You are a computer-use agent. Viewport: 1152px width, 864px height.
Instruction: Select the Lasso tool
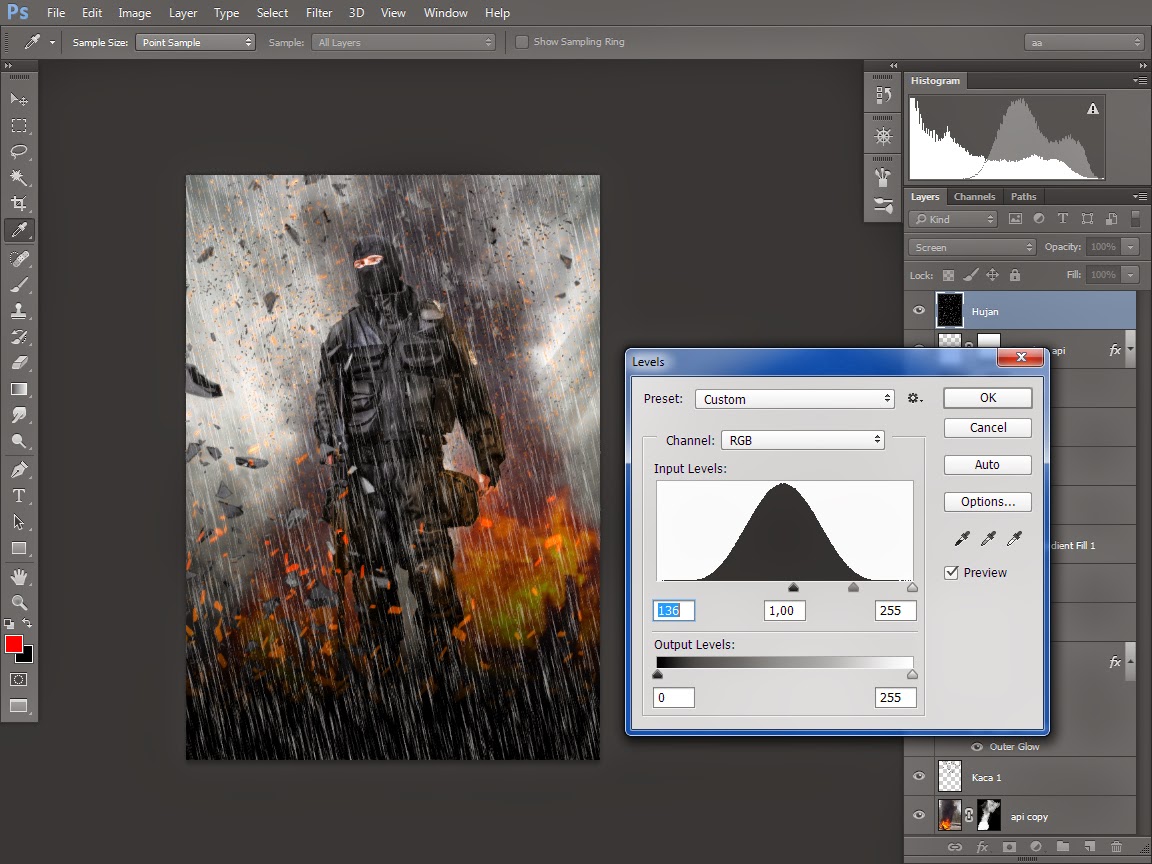click(x=19, y=152)
